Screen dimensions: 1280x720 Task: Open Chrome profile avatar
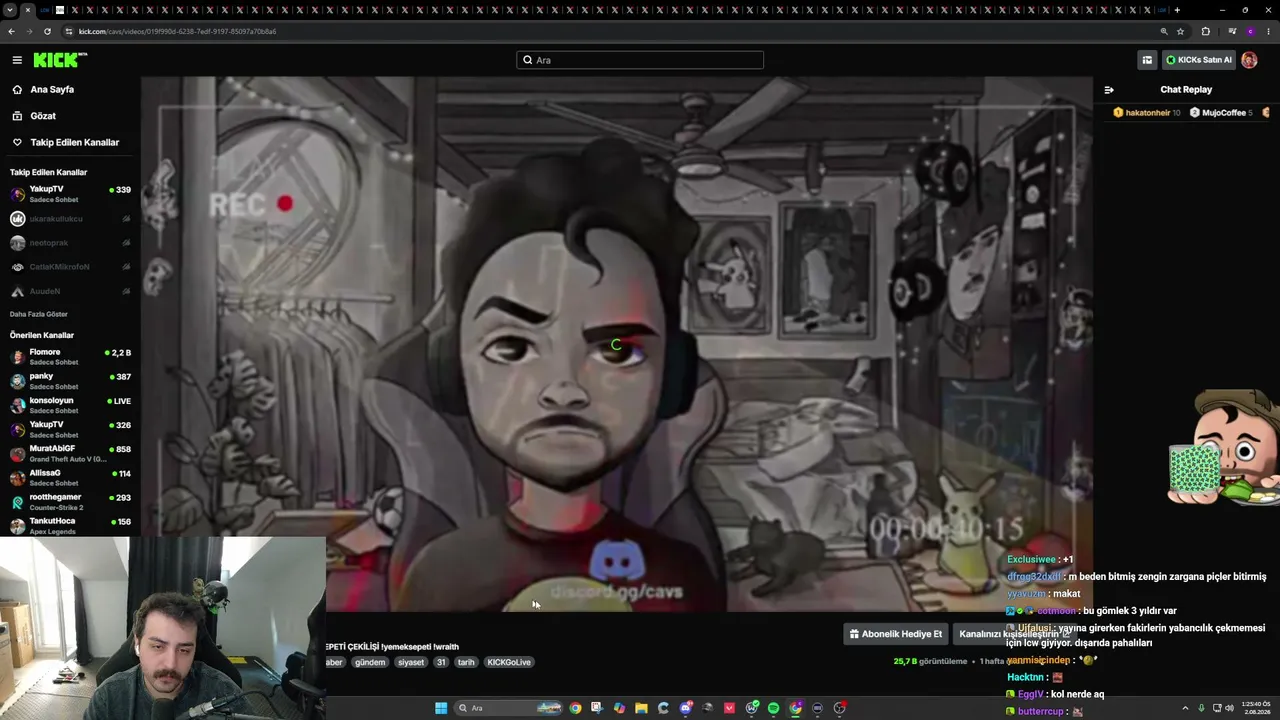(x=1250, y=31)
